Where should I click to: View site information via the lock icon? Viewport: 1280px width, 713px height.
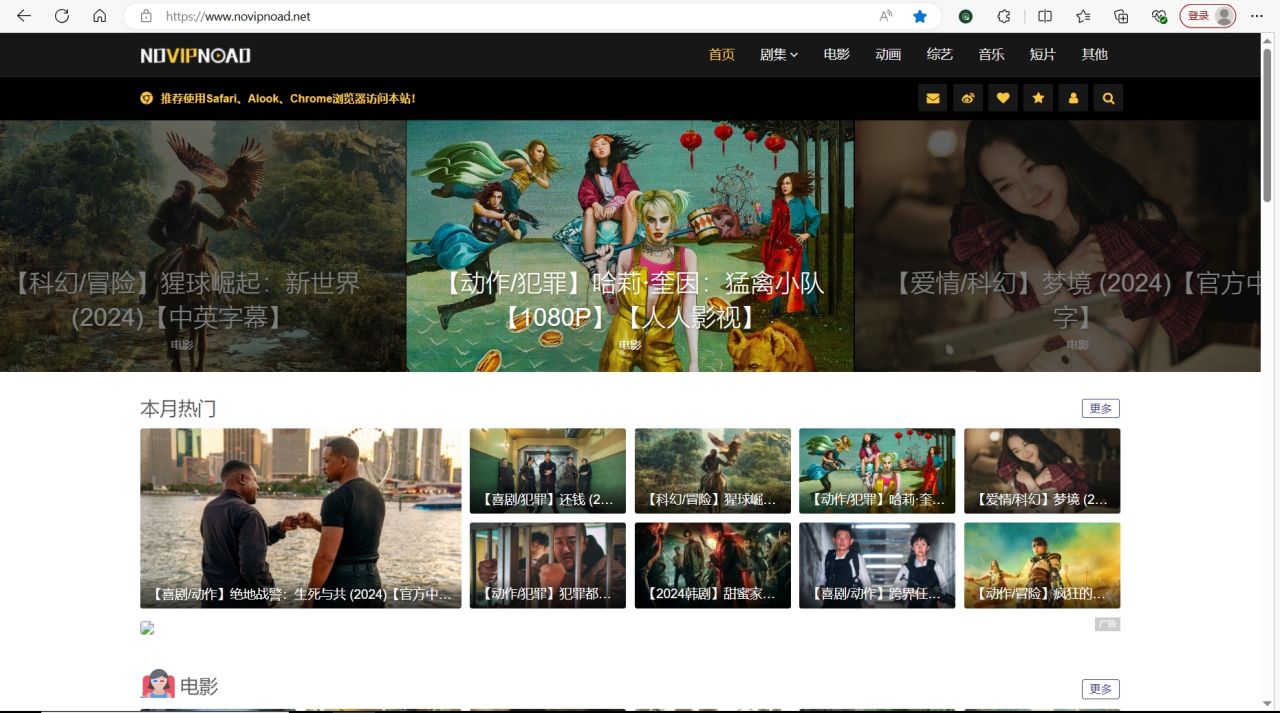pyautogui.click(x=146, y=16)
